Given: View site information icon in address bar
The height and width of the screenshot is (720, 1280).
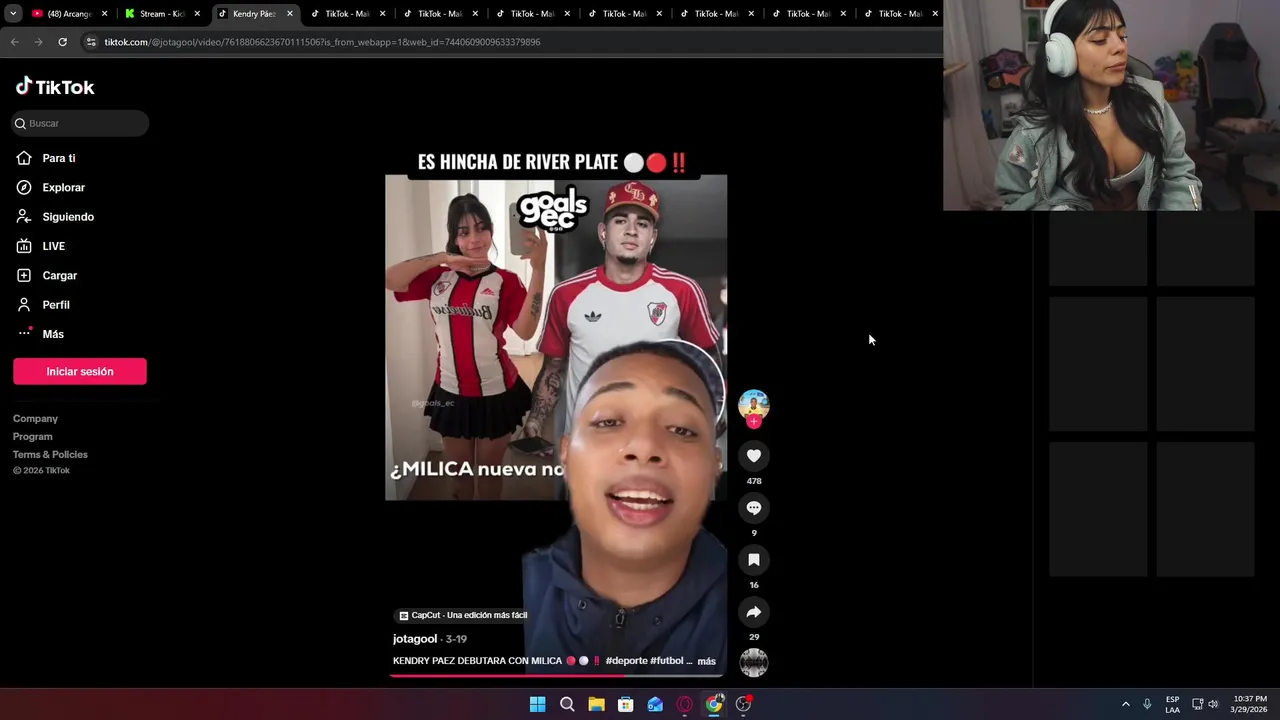Looking at the screenshot, I should click(x=91, y=42).
